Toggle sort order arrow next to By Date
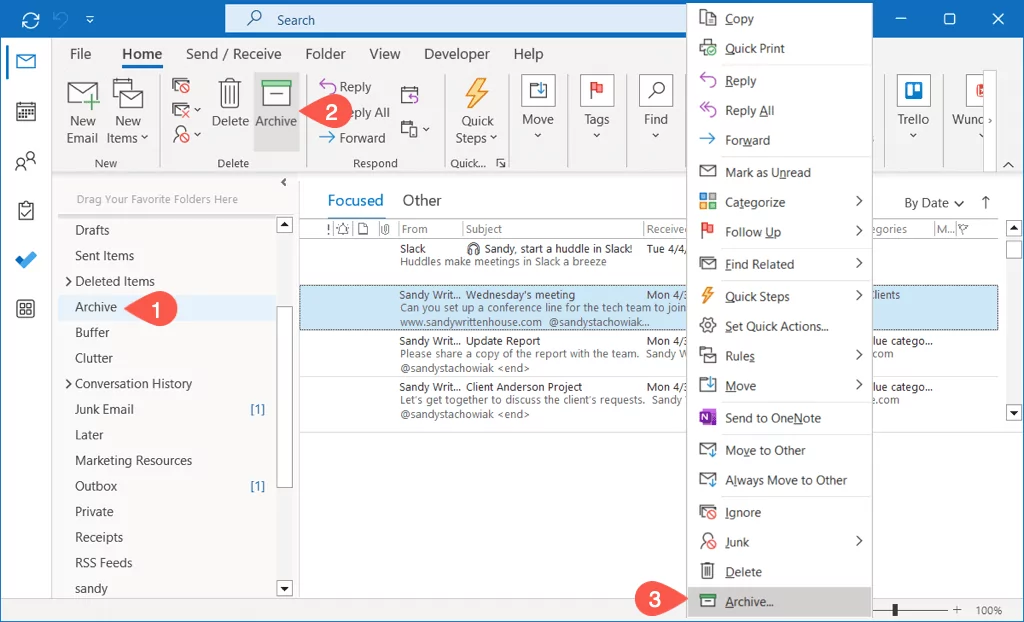 (x=986, y=203)
